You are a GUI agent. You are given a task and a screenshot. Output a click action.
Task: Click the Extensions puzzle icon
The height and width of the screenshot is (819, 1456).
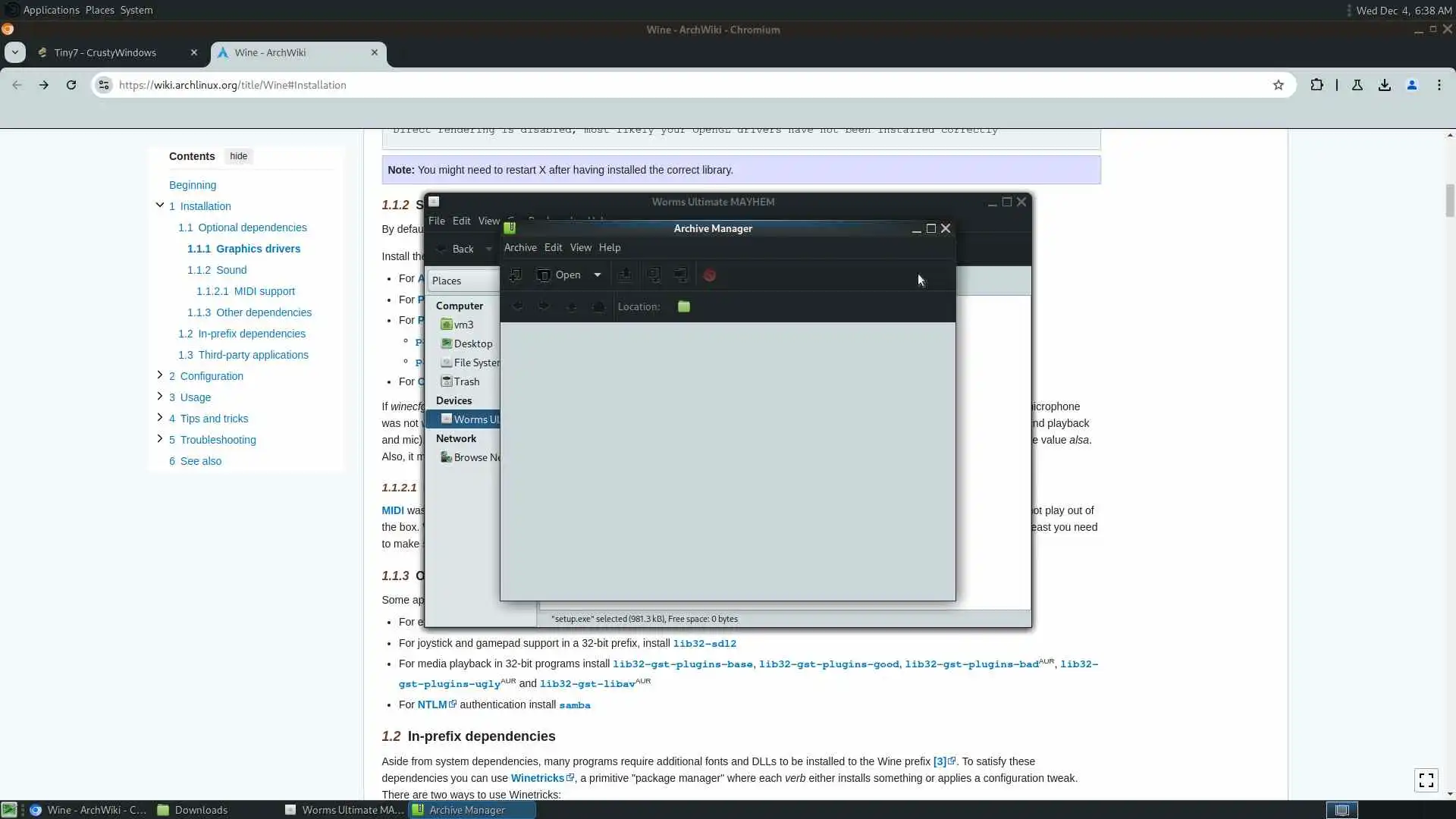click(x=1317, y=85)
